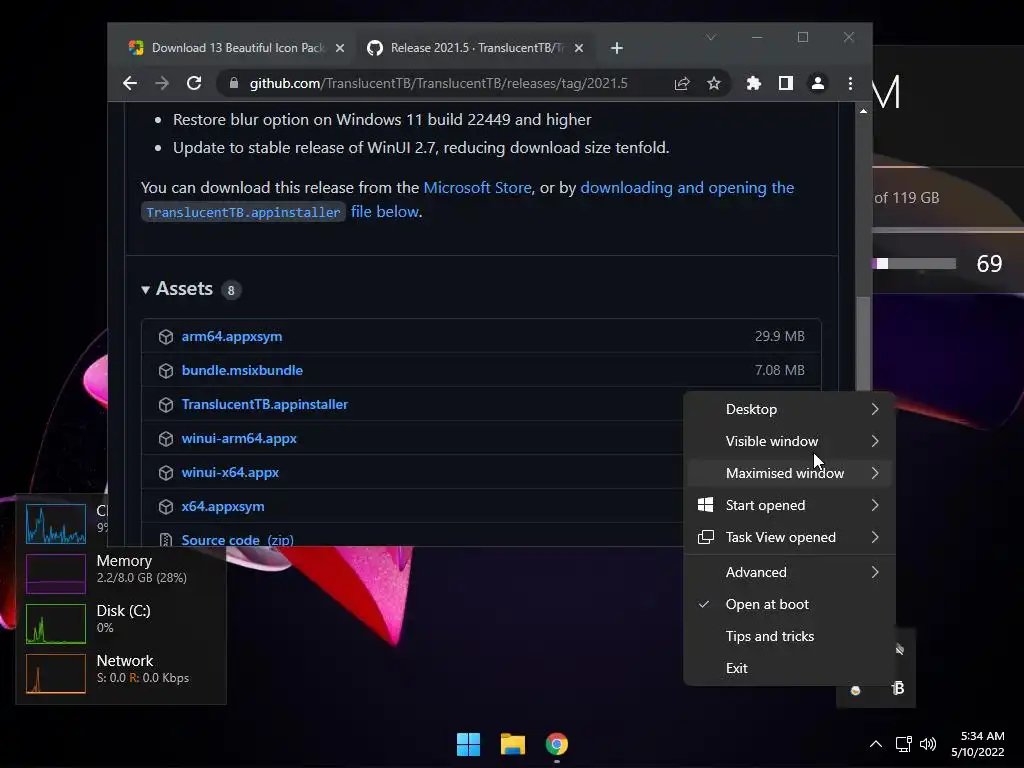Click chevron arrow next to Desktop

(x=875, y=409)
